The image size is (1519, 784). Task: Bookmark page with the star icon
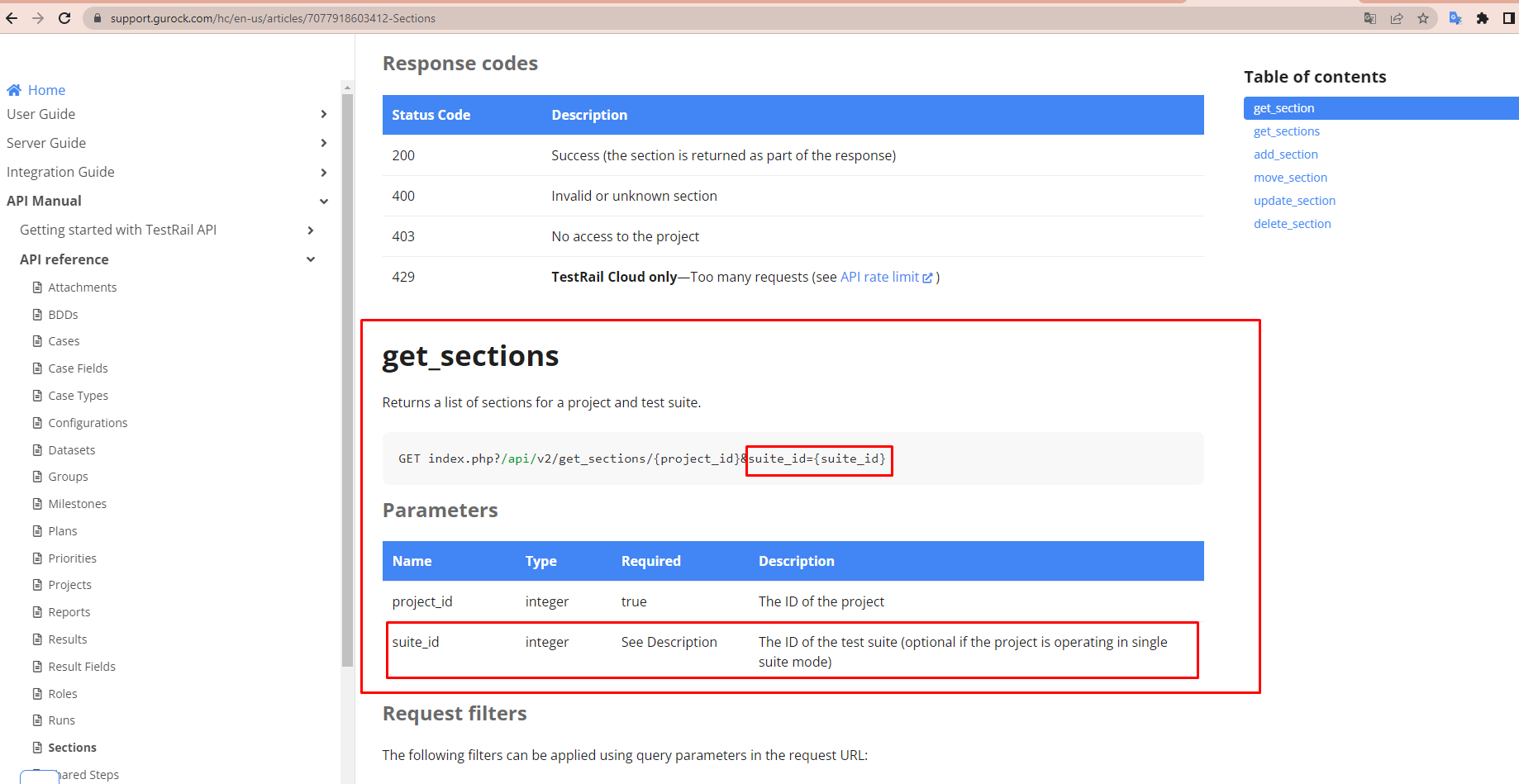pyautogui.click(x=1423, y=18)
